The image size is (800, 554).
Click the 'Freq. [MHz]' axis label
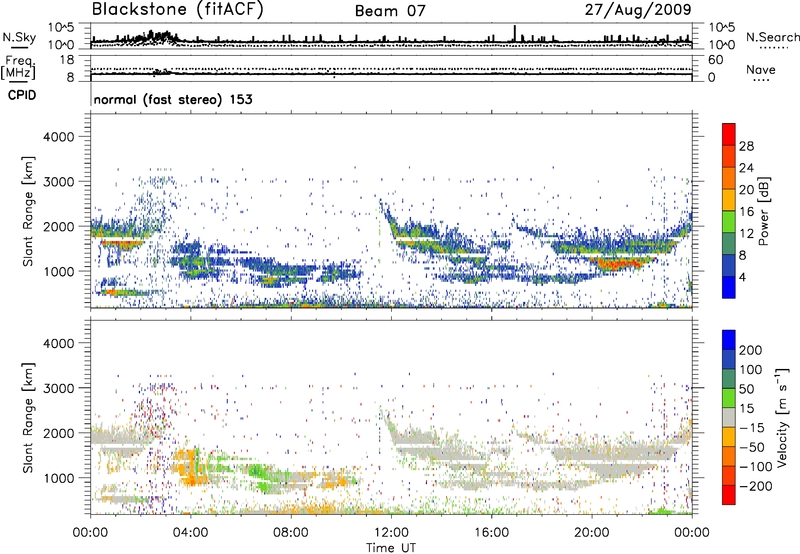pyautogui.click(x=18, y=68)
